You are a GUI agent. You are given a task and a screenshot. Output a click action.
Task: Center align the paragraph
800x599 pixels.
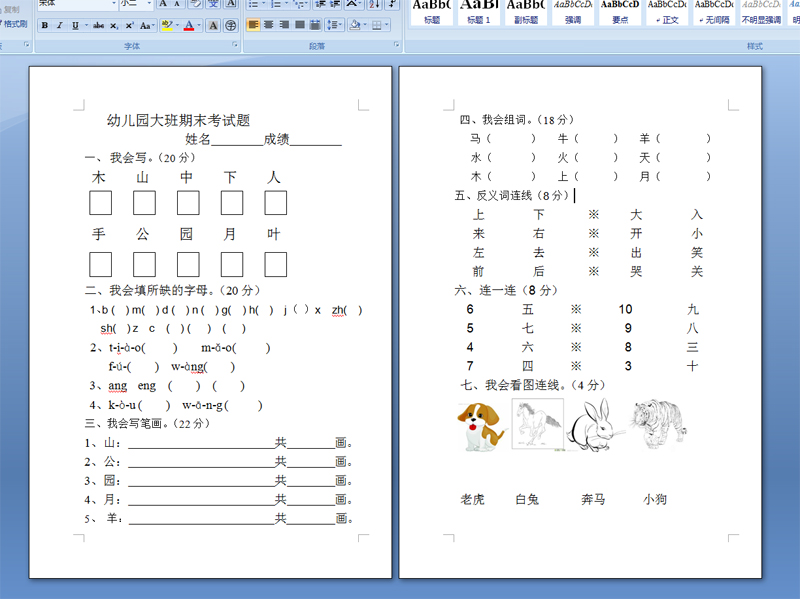click(269, 24)
